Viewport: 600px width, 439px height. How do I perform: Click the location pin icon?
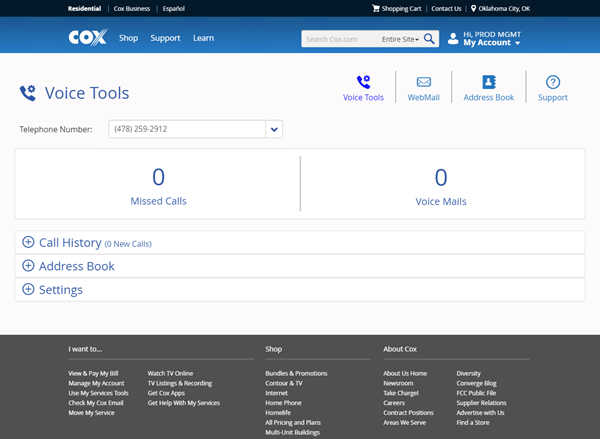(473, 8)
